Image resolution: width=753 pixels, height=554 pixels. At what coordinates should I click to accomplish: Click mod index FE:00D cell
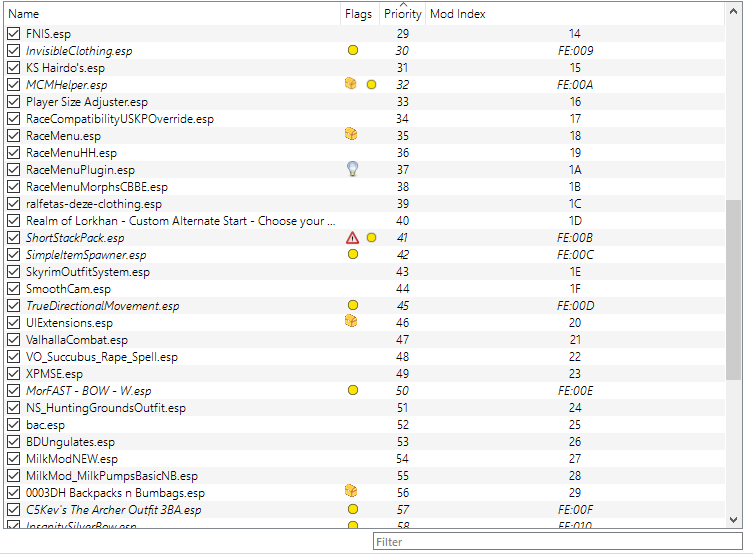[x=575, y=306]
